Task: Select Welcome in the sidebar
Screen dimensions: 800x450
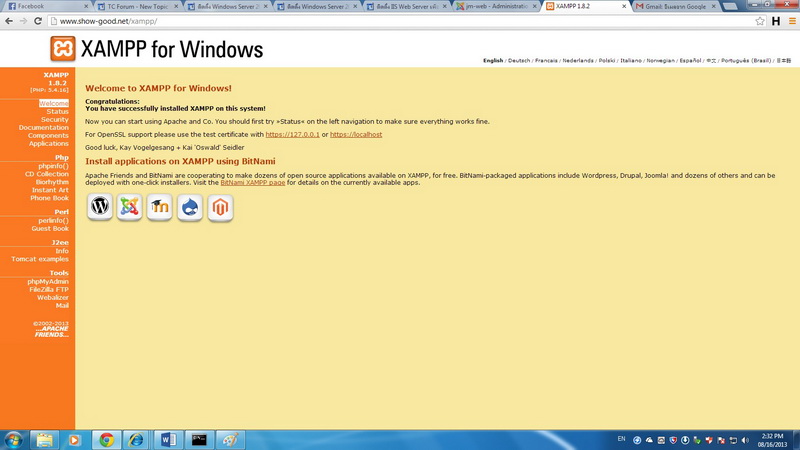Action: pyautogui.click(x=54, y=103)
